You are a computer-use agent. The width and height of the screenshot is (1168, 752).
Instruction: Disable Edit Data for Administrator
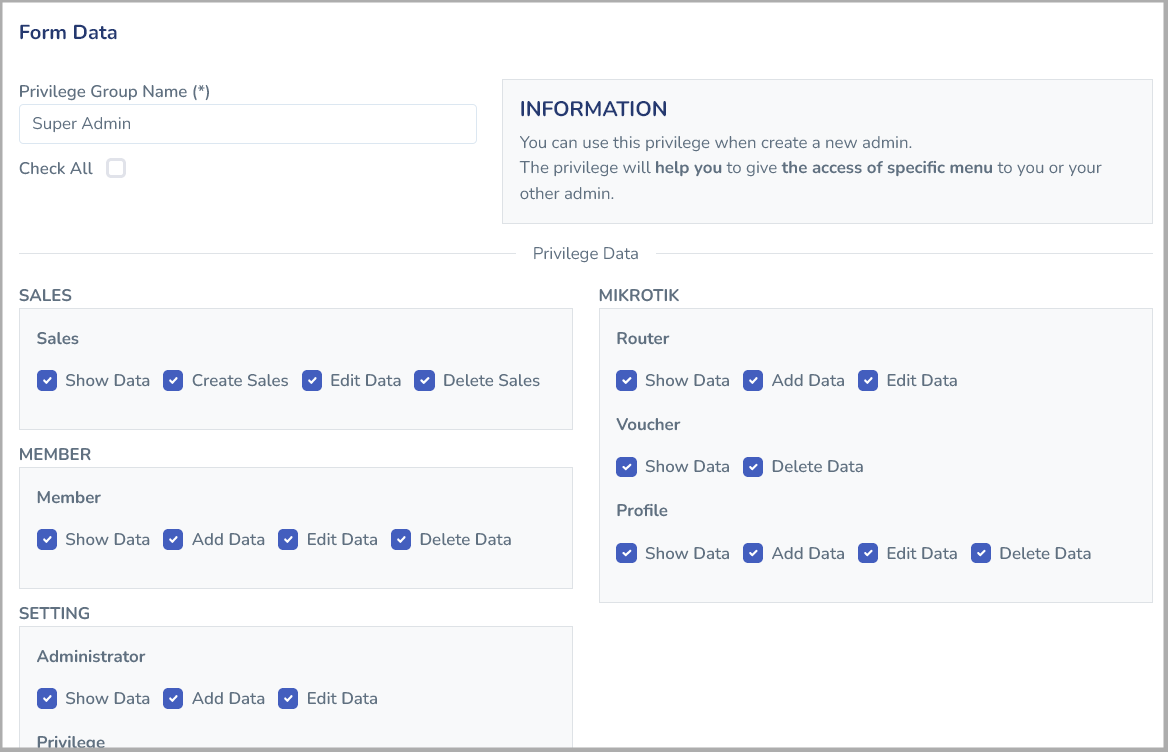pyautogui.click(x=288, y=699)
